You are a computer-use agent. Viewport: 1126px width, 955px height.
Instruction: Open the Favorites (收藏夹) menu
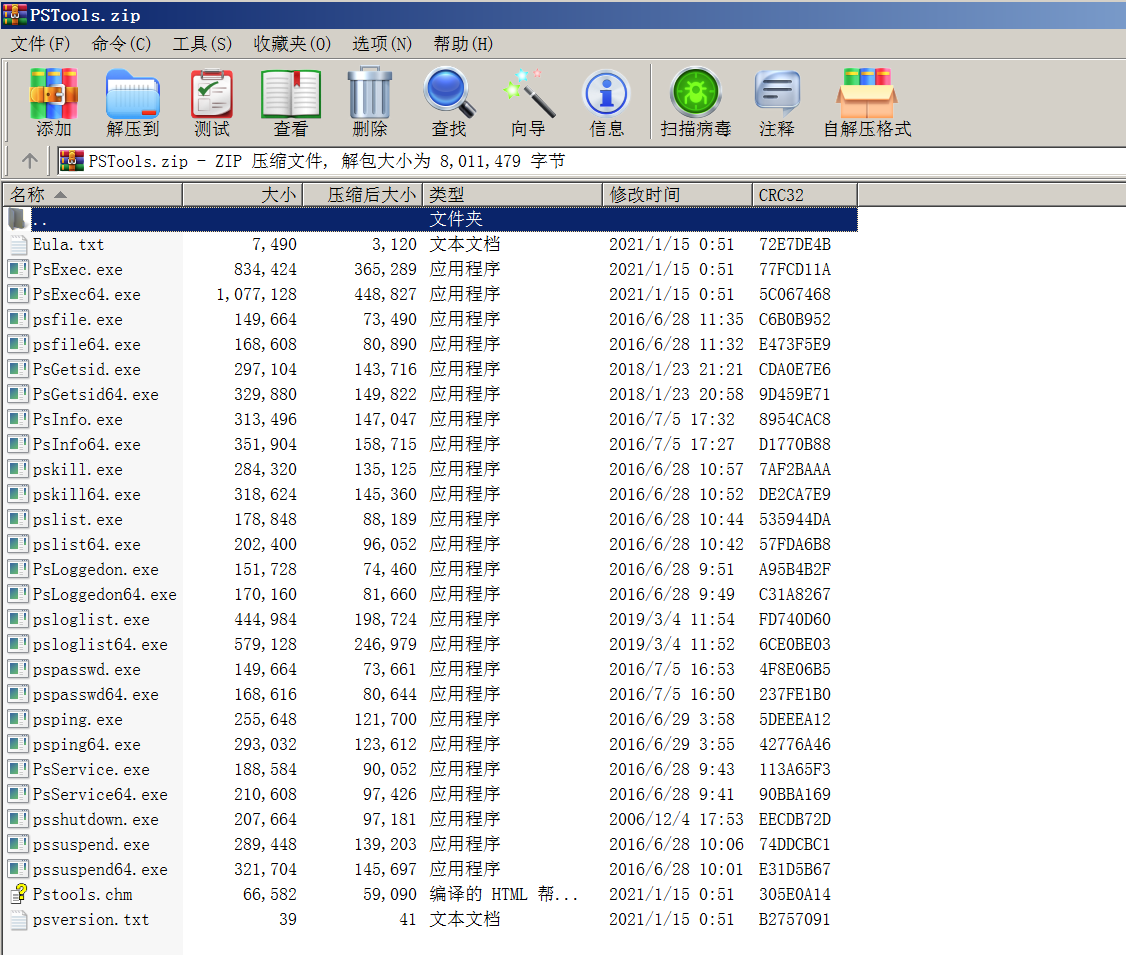(292, 44)
